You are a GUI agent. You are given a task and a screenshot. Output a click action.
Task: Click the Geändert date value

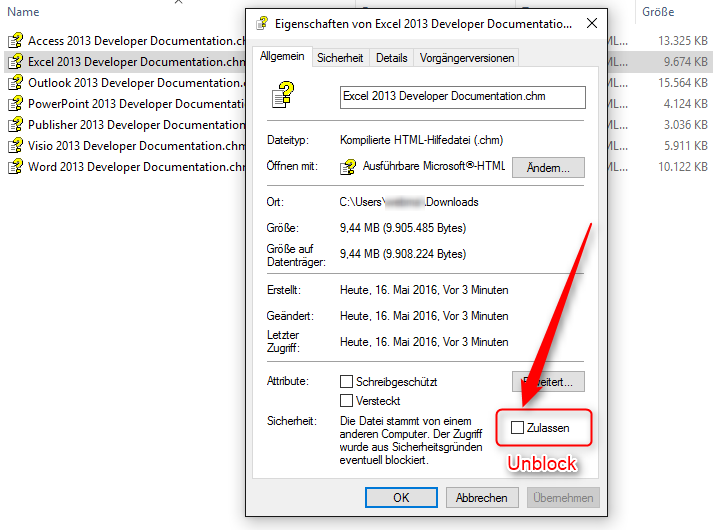424,316
